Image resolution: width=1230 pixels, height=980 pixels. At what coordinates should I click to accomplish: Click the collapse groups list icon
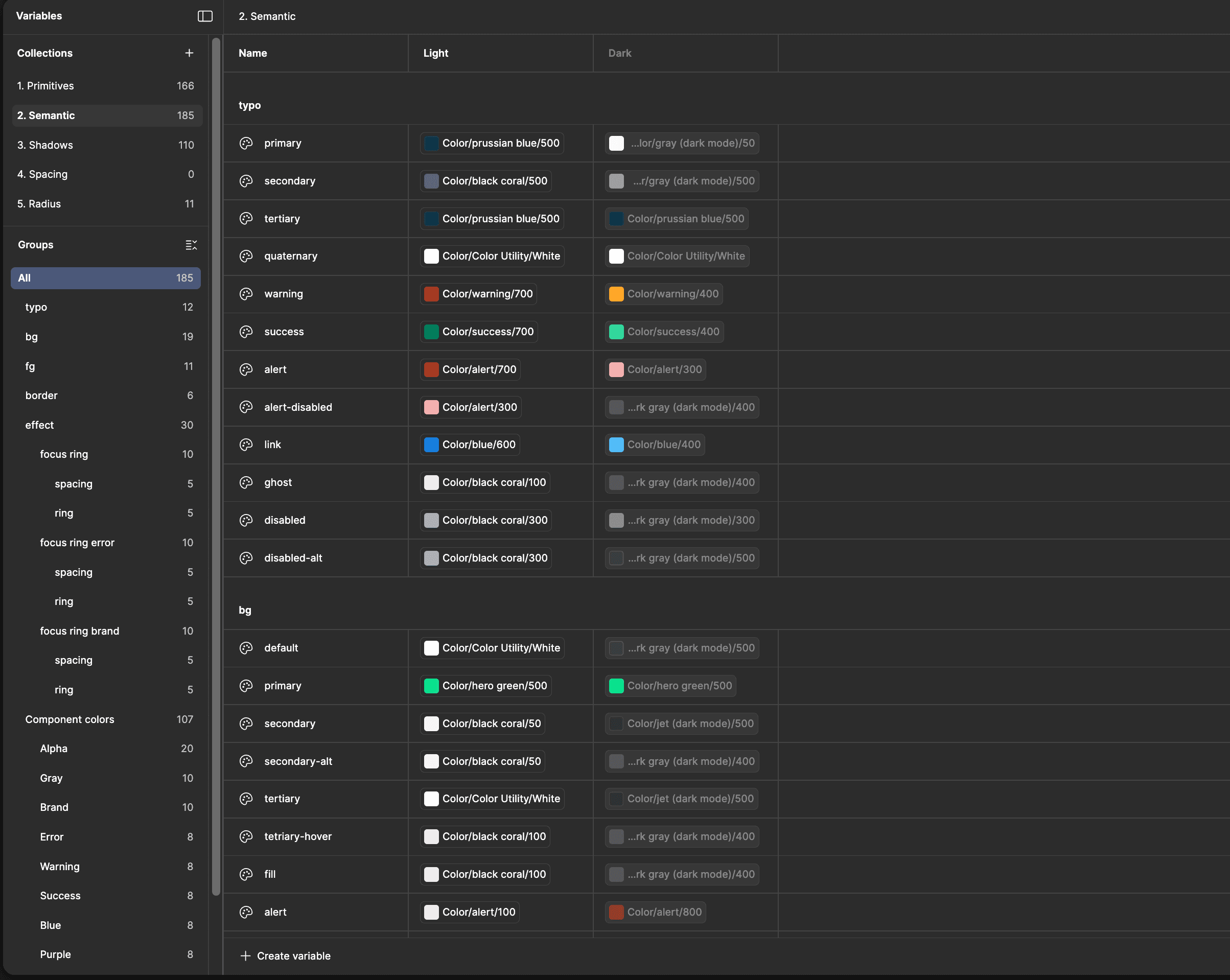191,245
